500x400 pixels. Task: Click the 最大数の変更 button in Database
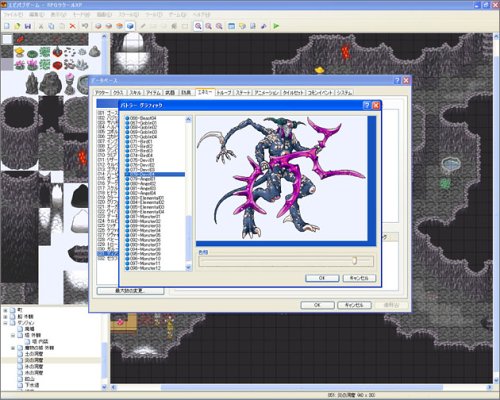130,291
